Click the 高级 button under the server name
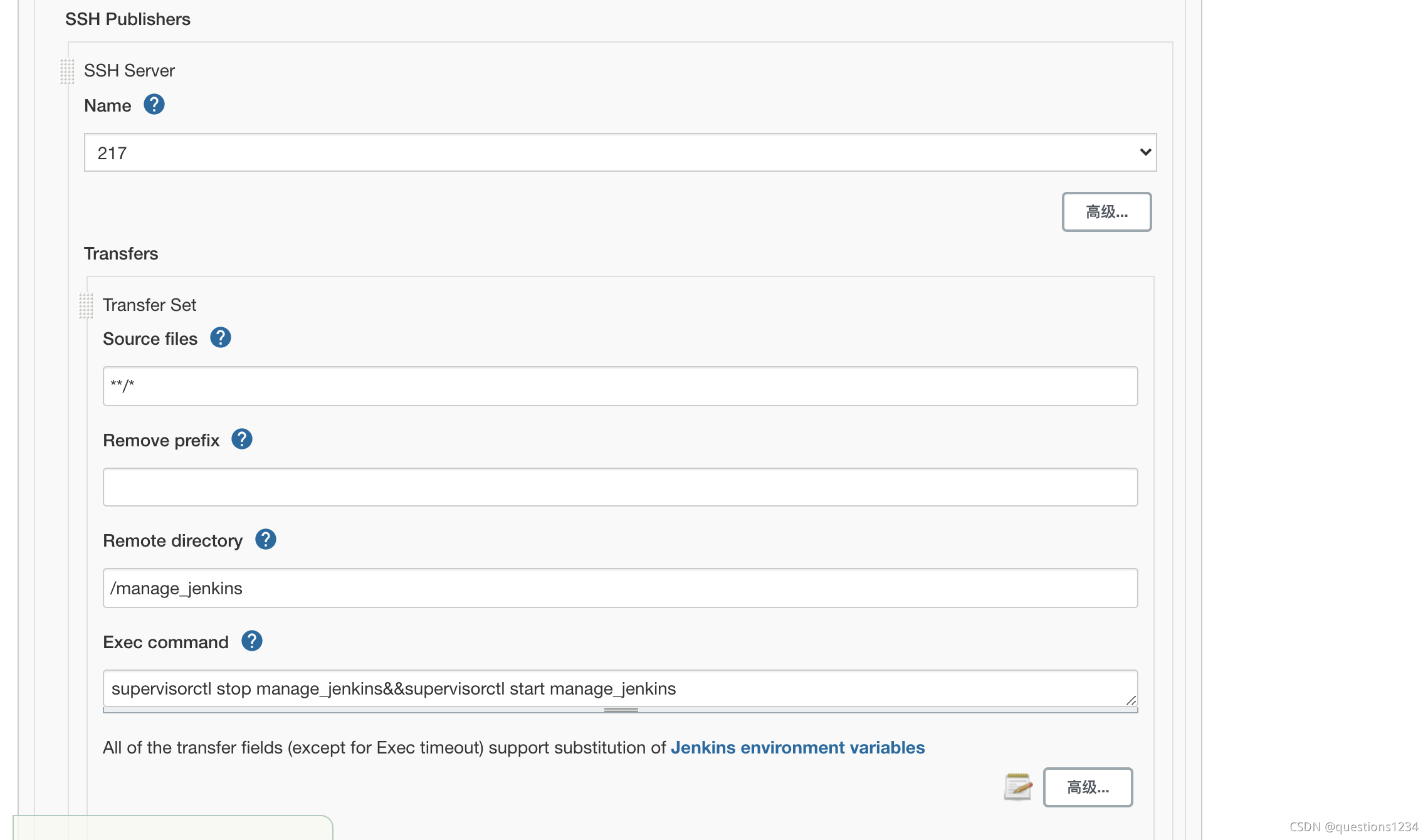The height and width of the screenshot is (840, 1428). [x=1106, y=212]
